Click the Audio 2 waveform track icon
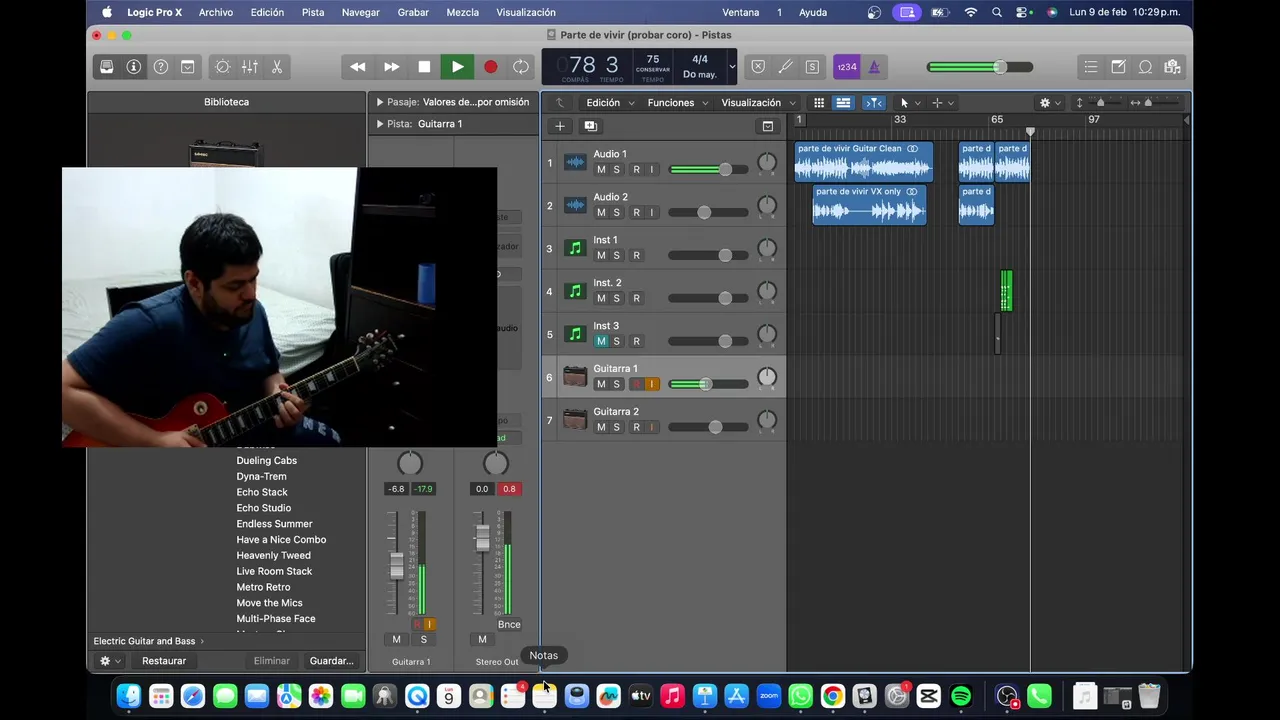Viewport: 1280px width, 720px height. click(575, 205)
